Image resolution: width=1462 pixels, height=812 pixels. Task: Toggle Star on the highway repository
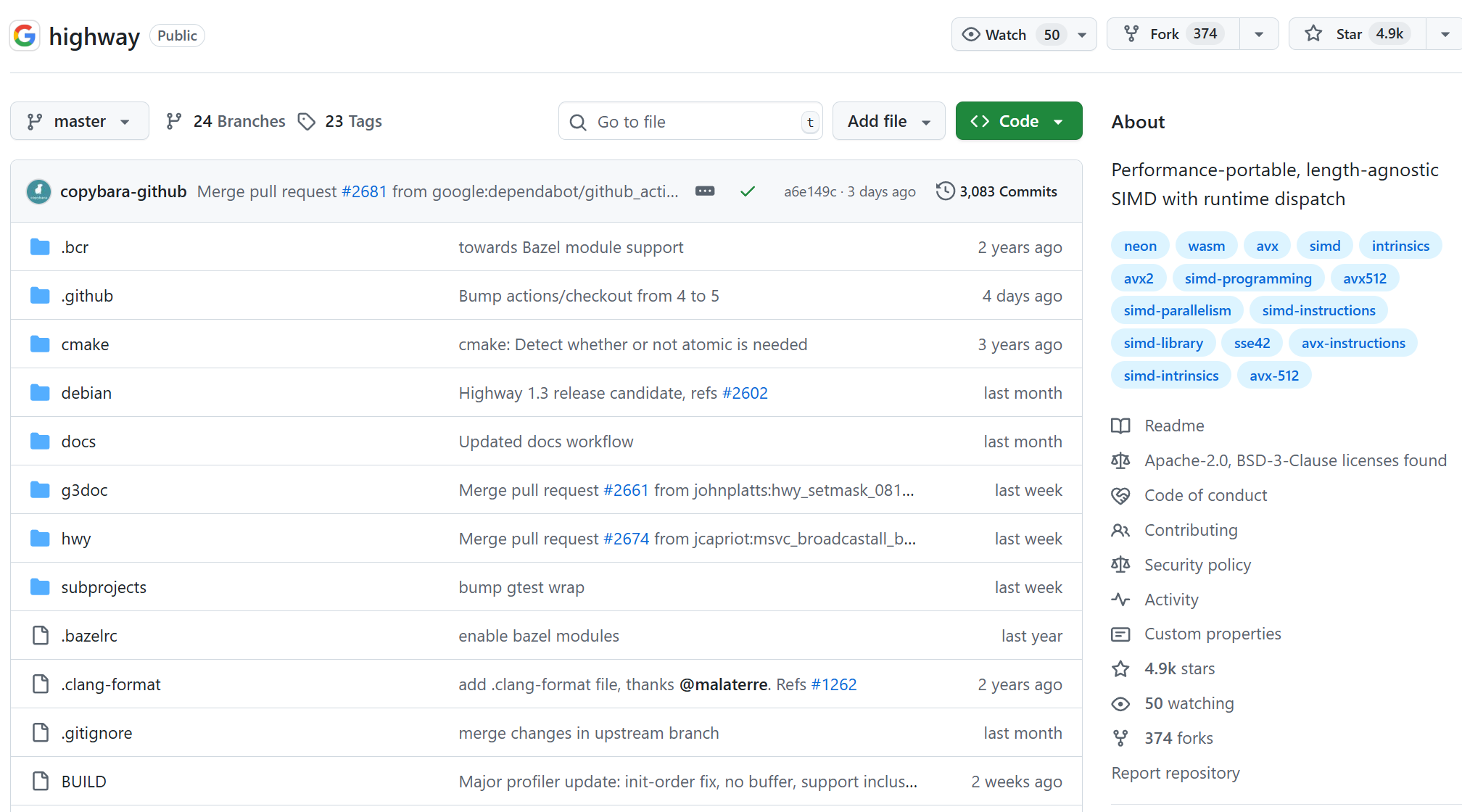[1357, 34]
